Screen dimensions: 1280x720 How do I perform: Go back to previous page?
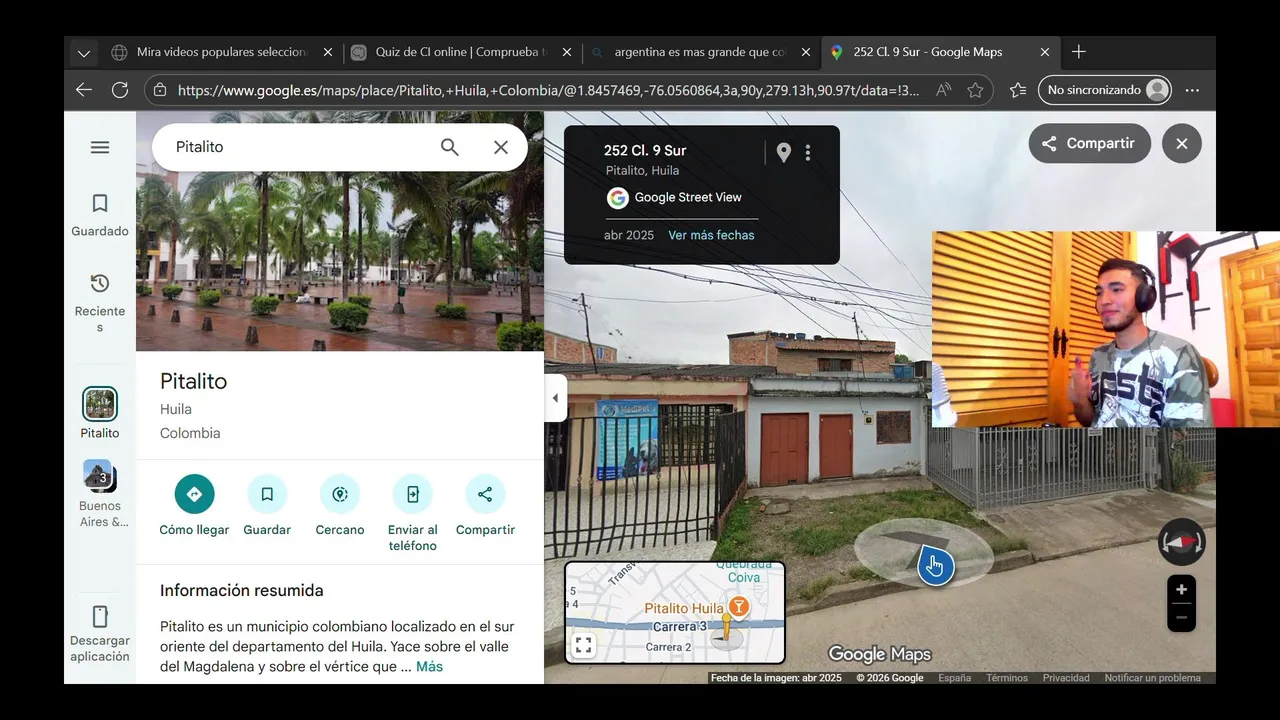tap(84, 90)
